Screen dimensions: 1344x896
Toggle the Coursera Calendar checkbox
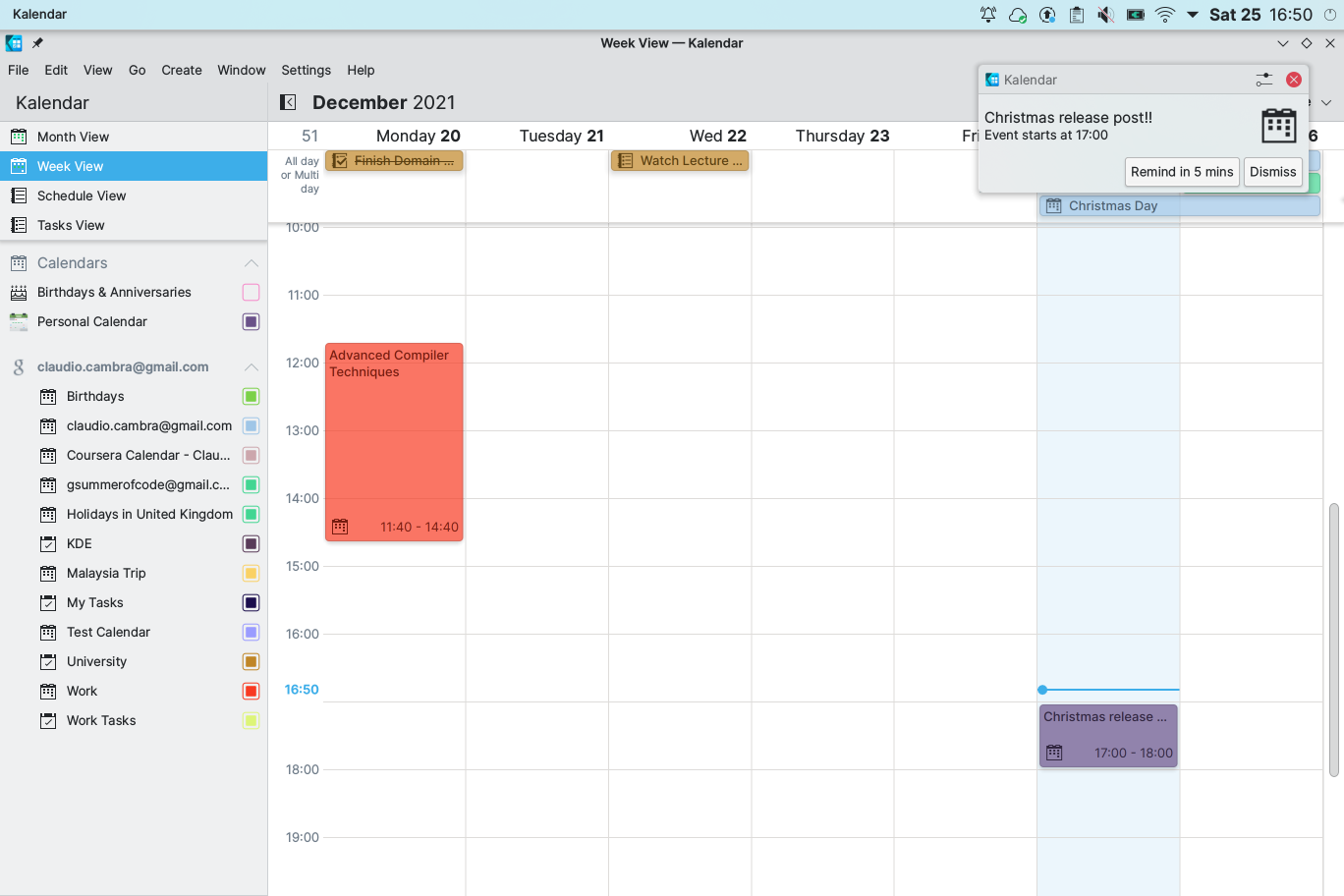pos(251,455)
